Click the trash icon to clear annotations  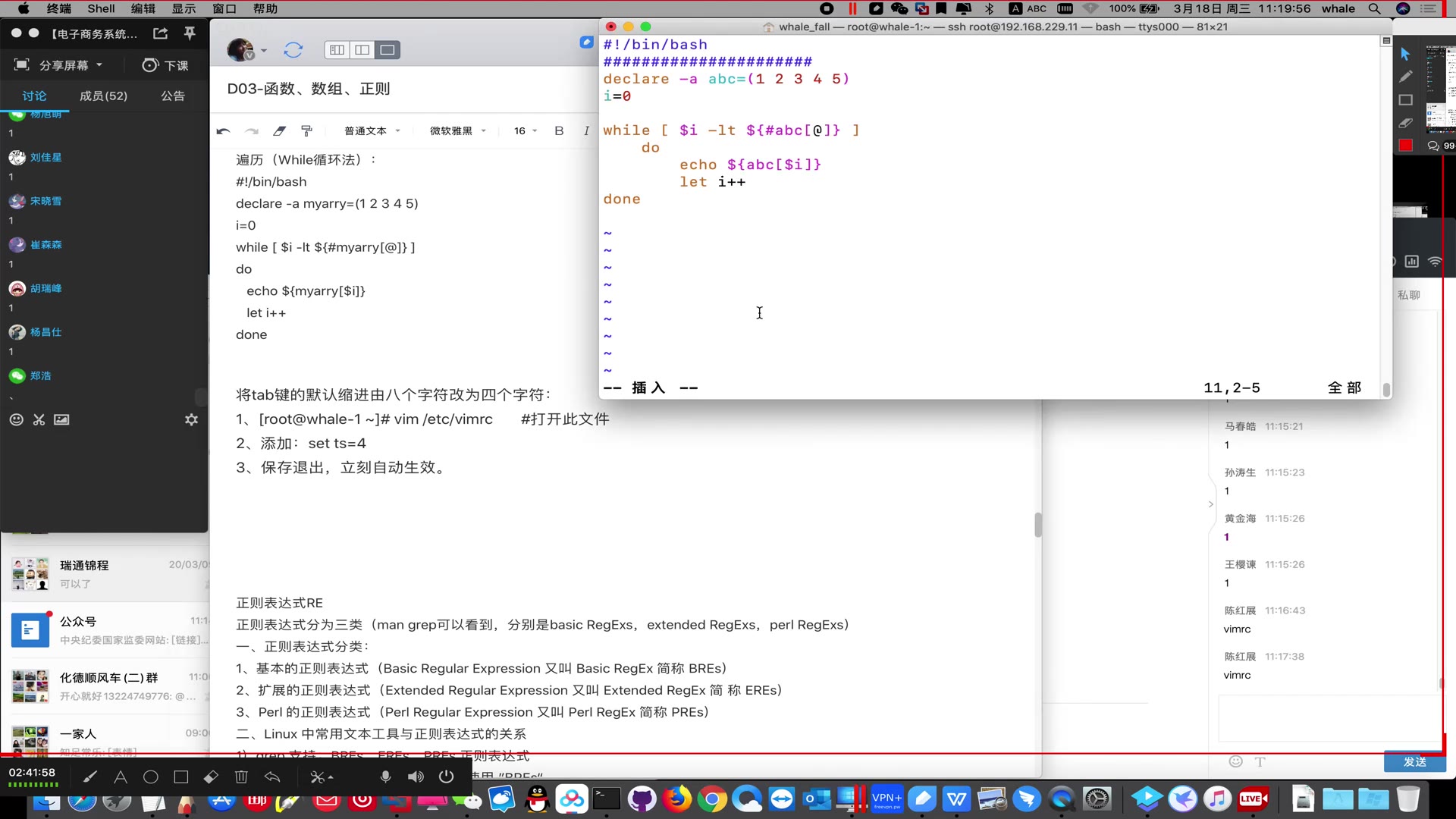pos(241,777)
